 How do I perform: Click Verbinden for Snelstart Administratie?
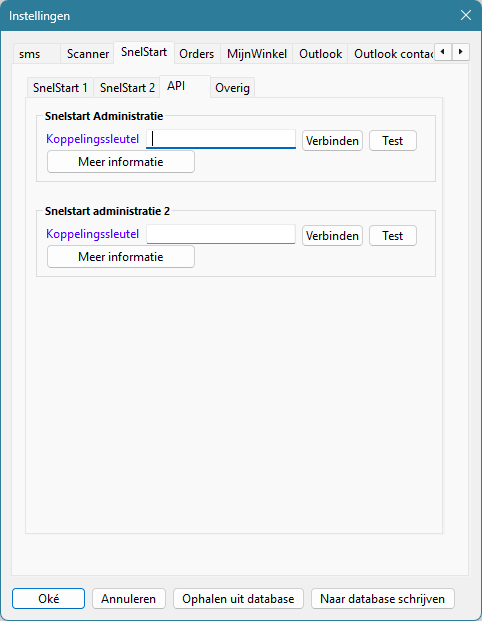[332, 141]
